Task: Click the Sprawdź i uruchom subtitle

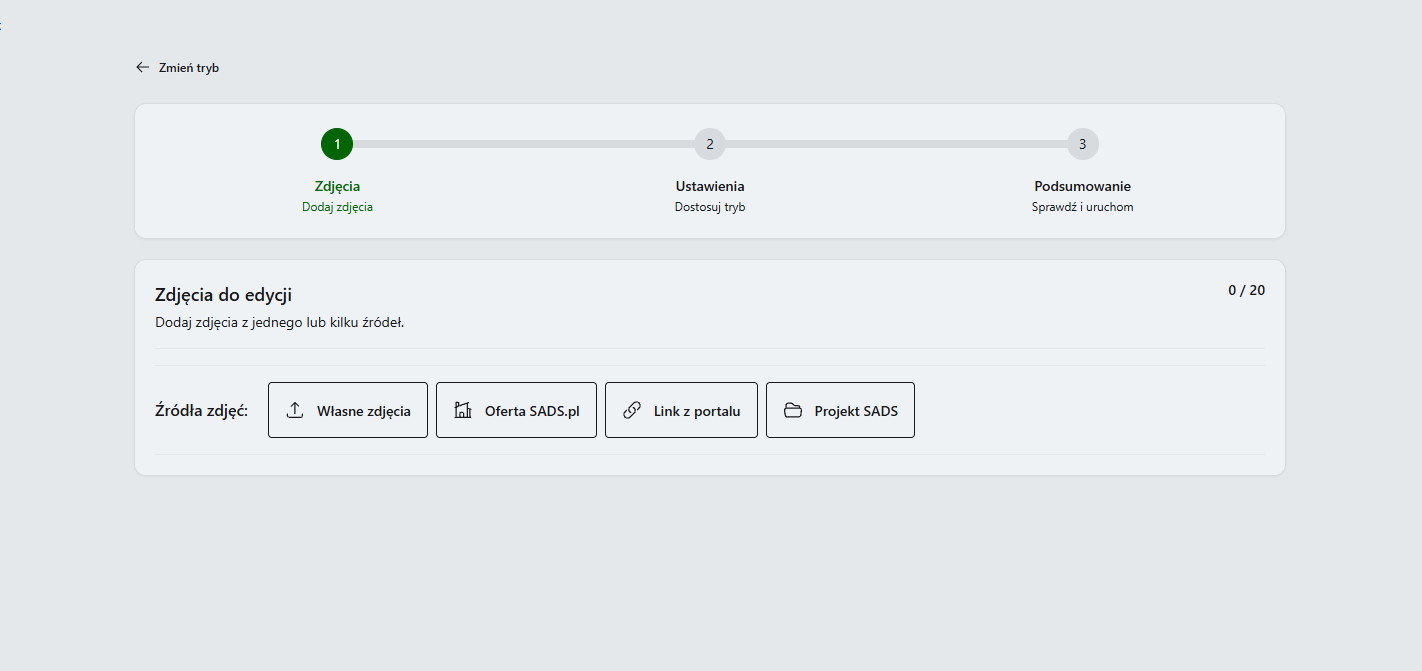Action: pyautogui.click(x=1083, y=207)
